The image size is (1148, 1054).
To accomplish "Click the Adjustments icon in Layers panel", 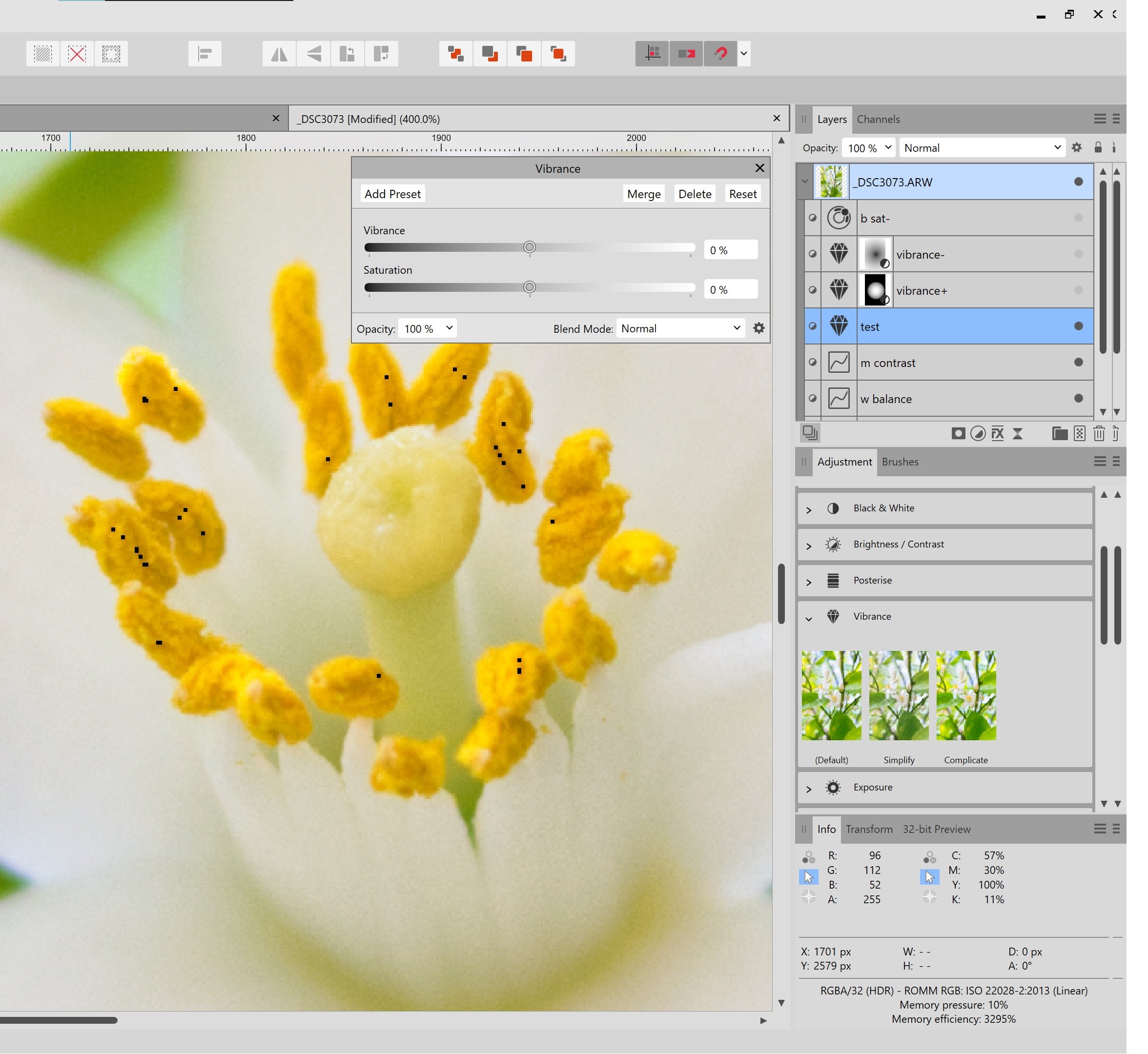I will [x=978, y=434].
